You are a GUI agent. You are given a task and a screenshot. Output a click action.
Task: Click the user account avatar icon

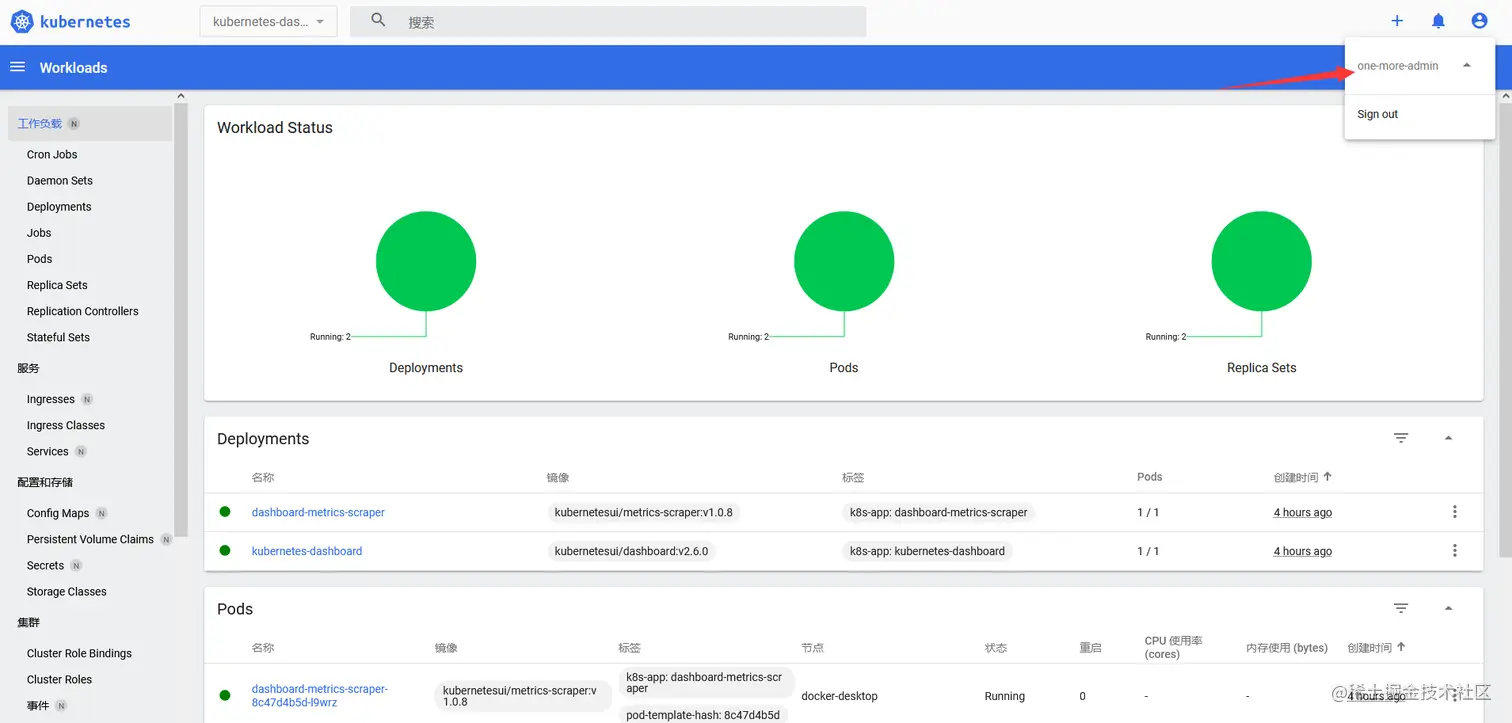tap(1480, 21)
